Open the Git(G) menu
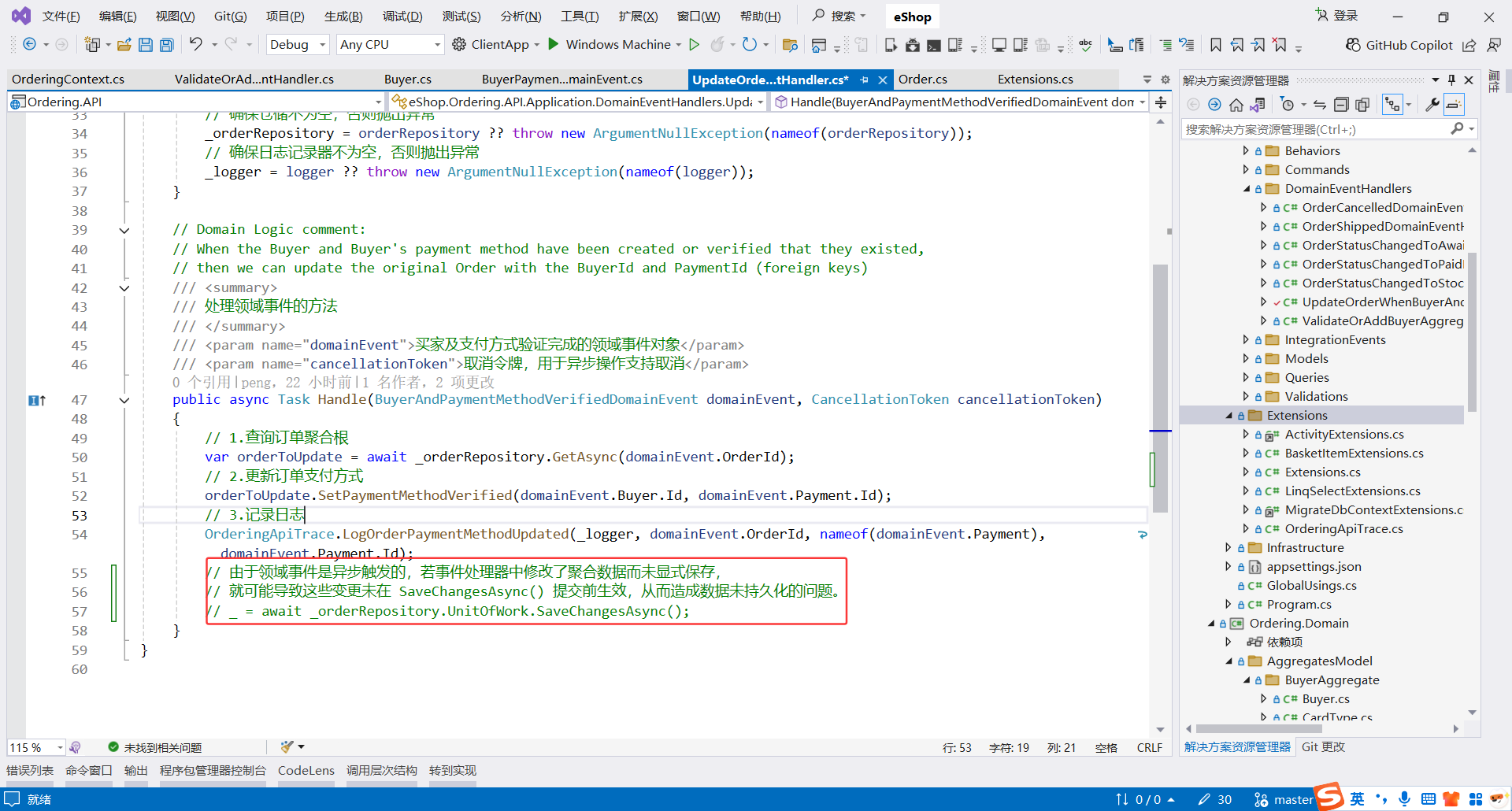This screenshot has width=1512, height=811. click(230, 16)
